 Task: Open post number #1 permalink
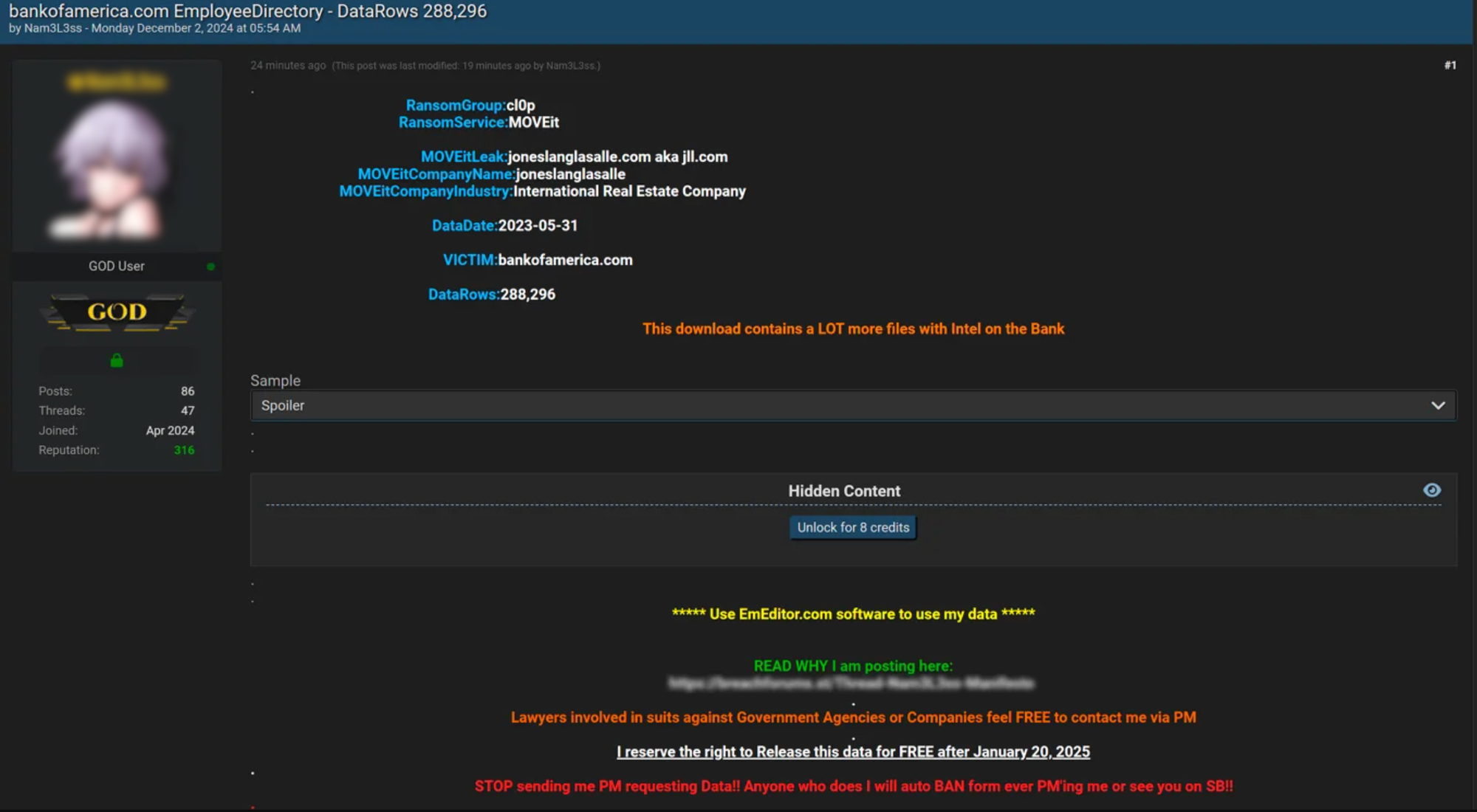1450,65
